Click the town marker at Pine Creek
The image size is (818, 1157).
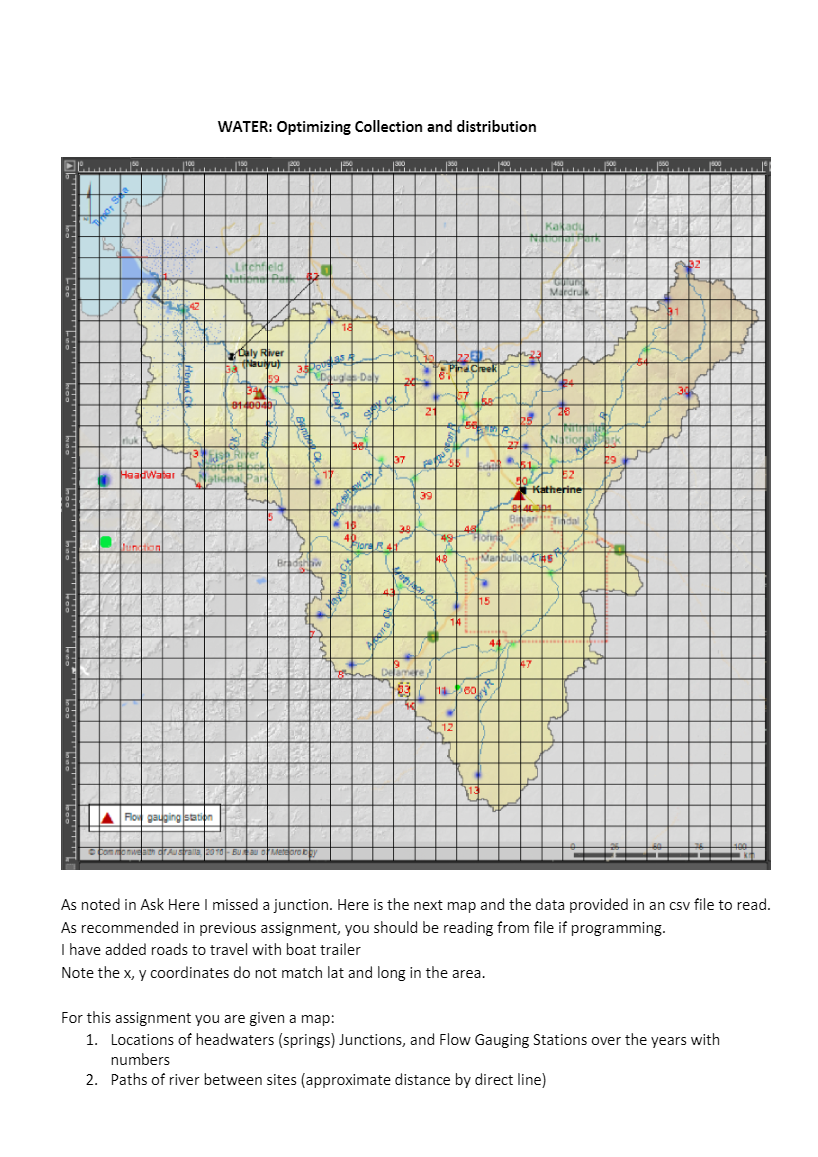[443, 368]
